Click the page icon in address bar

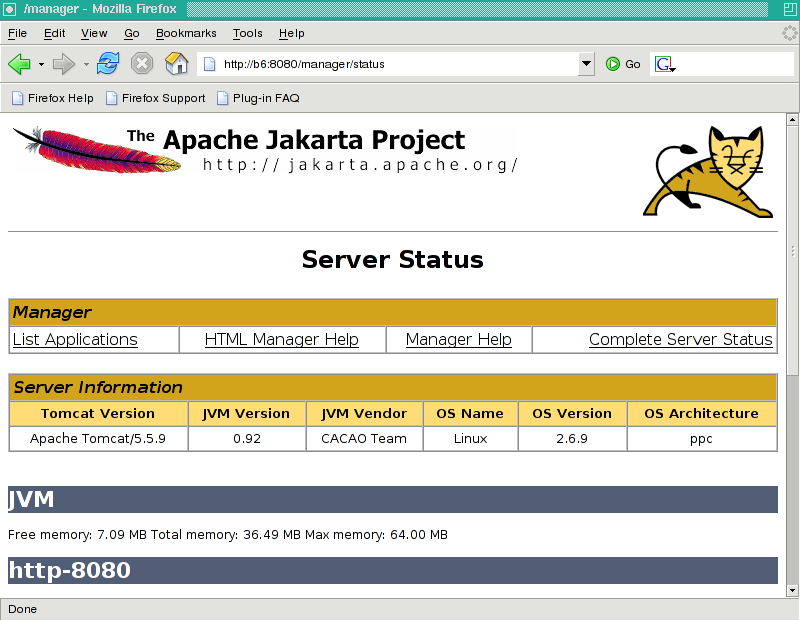click(x=209, y=64)
